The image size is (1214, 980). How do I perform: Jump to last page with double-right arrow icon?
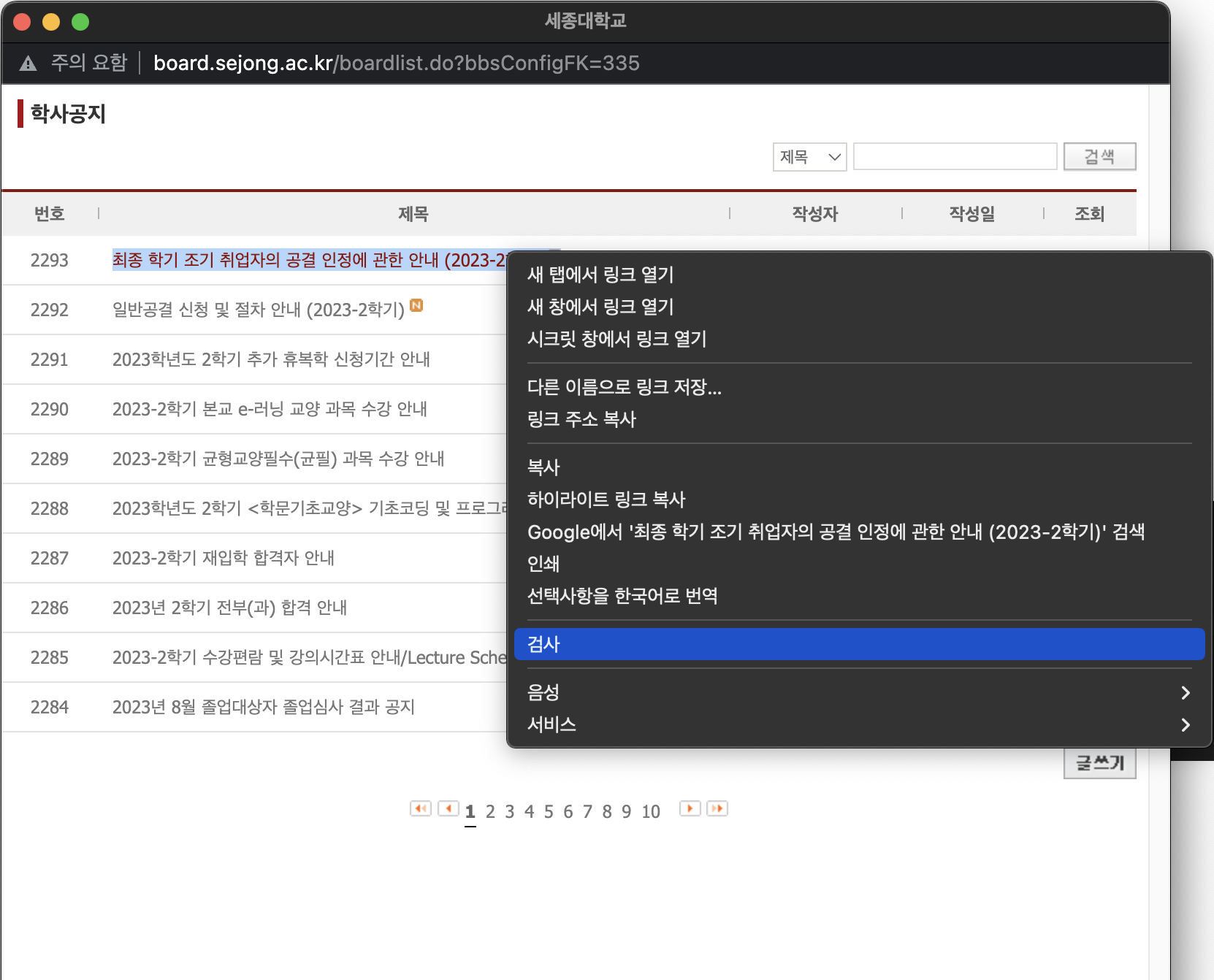tap(717, 809)
